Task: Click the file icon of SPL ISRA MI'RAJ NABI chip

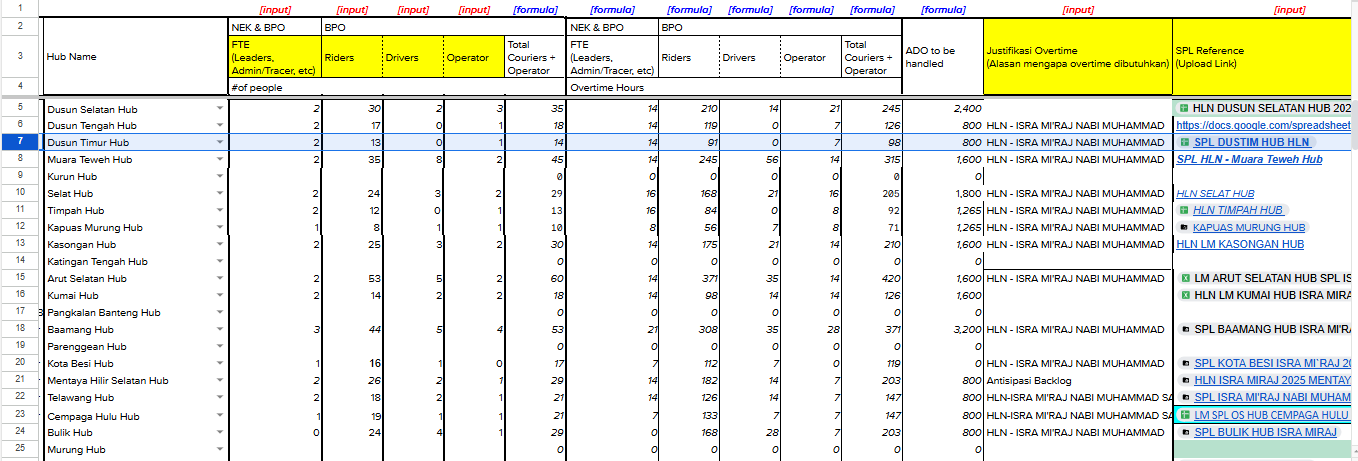Action: coord(1185,397)
